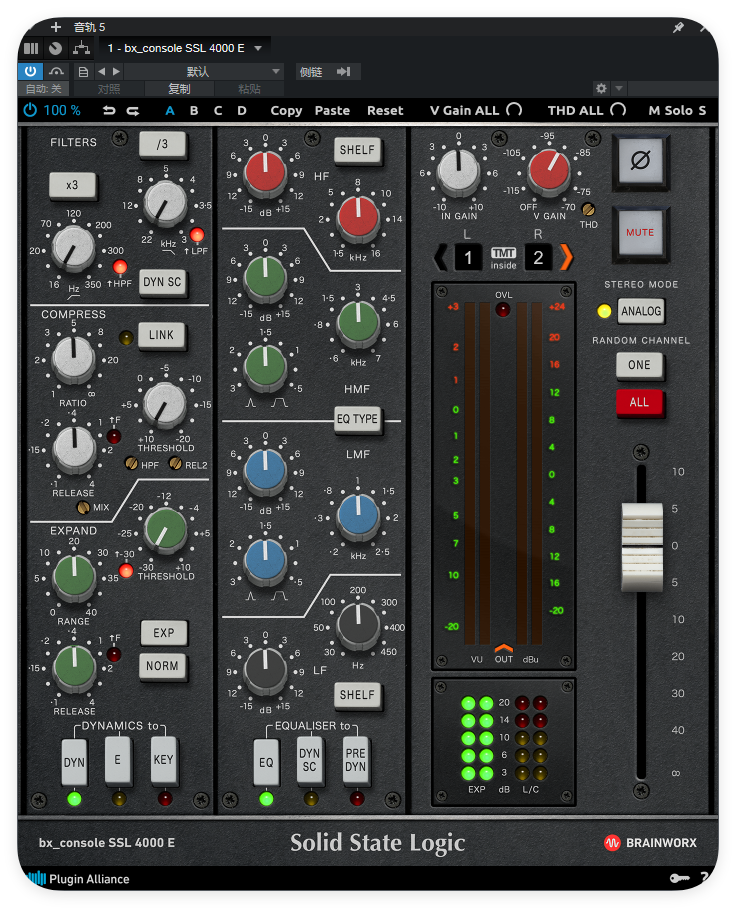This screenshot has height=908, width=736.
Task: Expand the arrow next to gear icon
Action: [x=619, y=88]
